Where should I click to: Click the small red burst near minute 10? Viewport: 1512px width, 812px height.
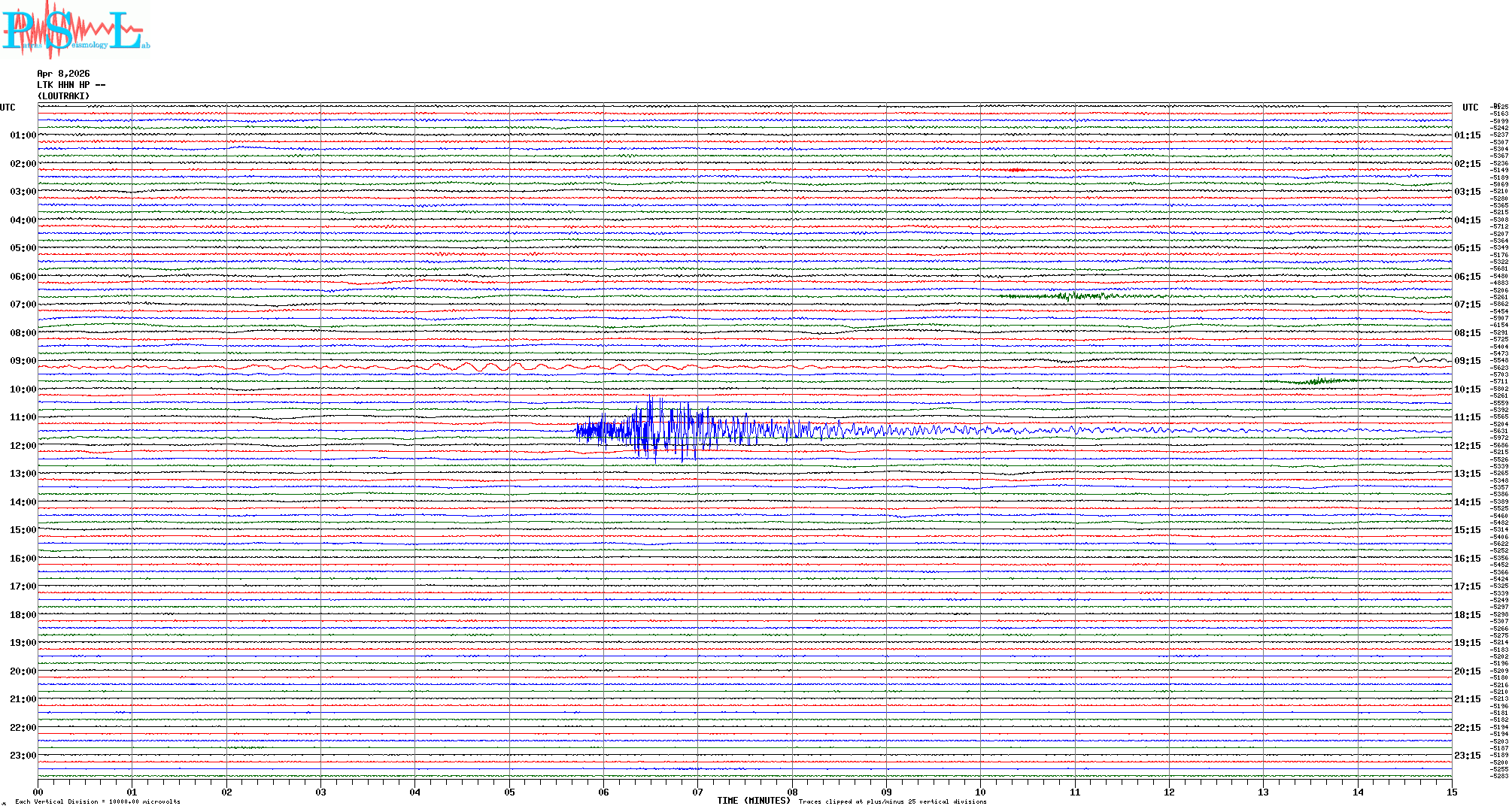[1017, 170]
